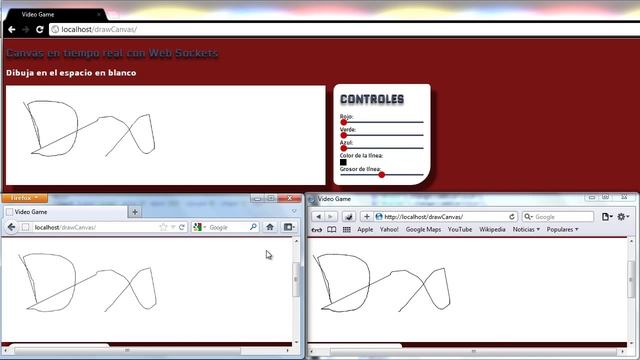This screenshot has width=640, height=360.
Task: Open the Yahoo! bookmark in Safari
Action: (389, 230)
